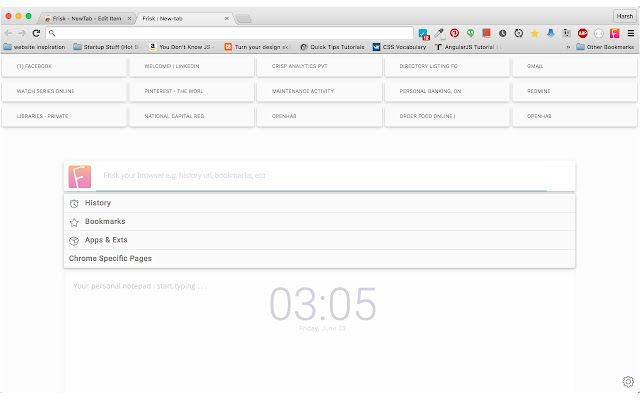Click the Friday, June 03 date text
Image resolution: width=640 pixels, height=400 pixels.
(x=322, y=329)
